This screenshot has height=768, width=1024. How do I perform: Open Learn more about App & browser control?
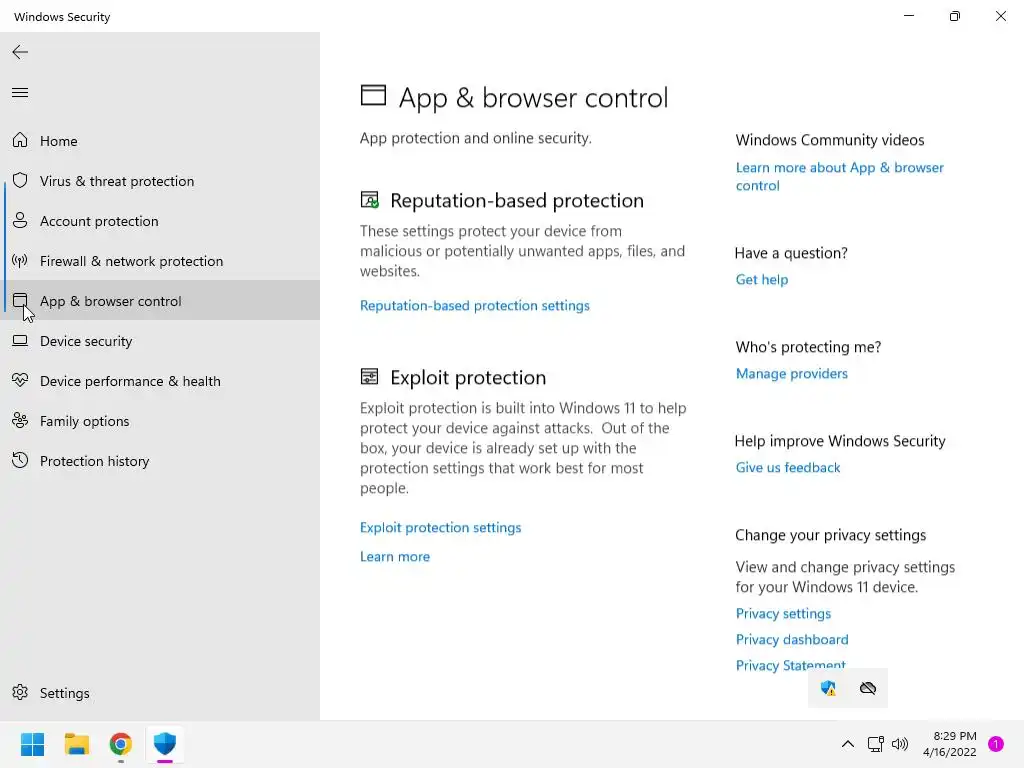click(x=840, y=176)
